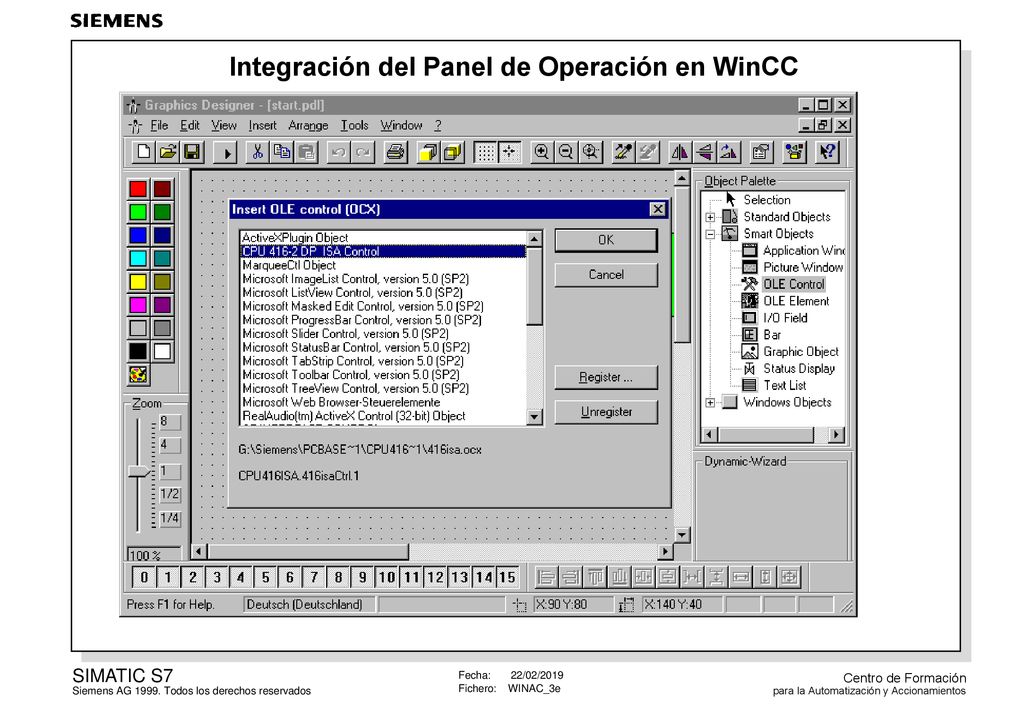Pick the cyan color swatch
The height and width of the screenshot is (709, 1024).
click(x=138, y=259)
